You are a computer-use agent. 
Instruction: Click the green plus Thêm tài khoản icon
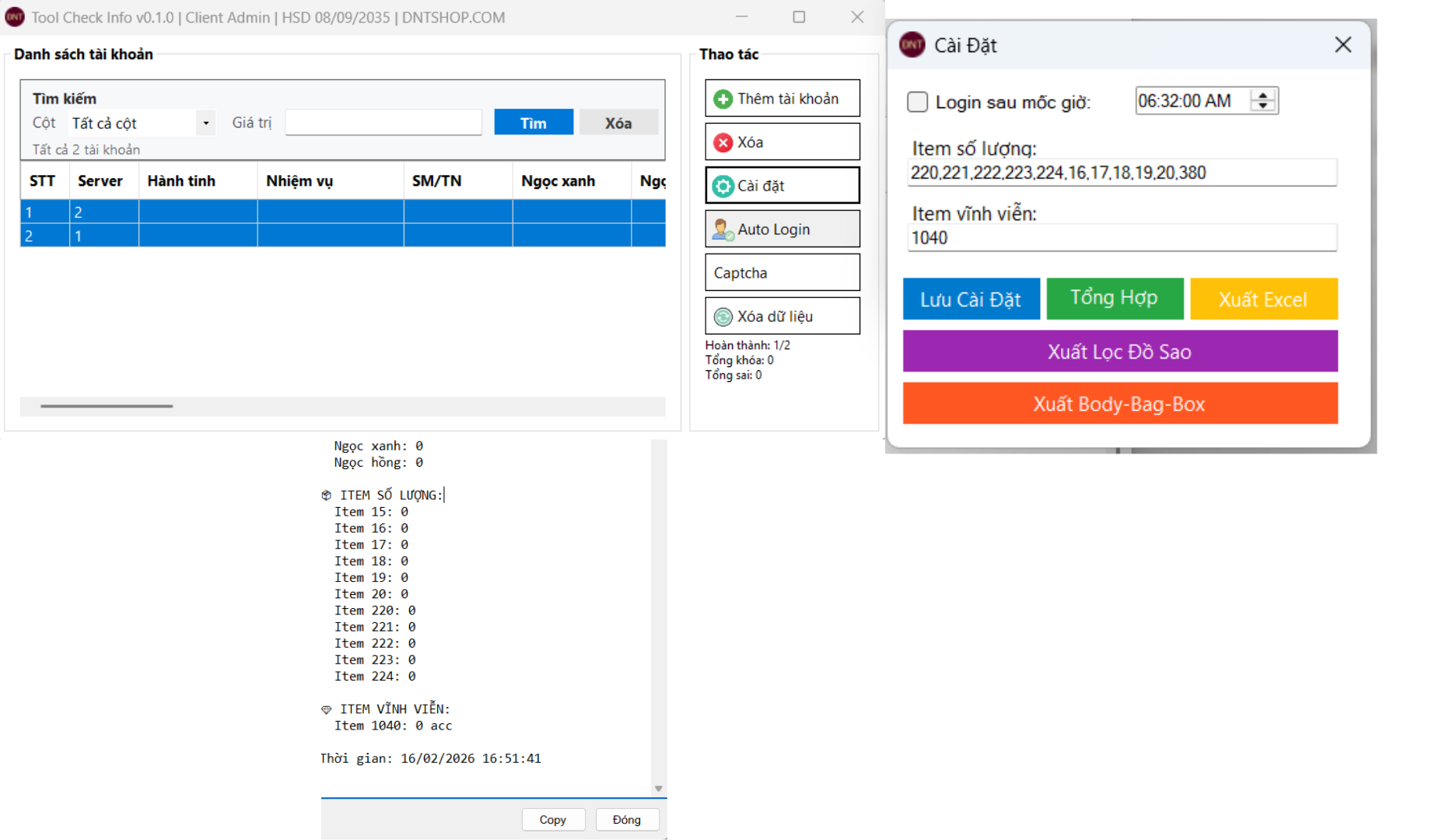pyautogui.click(x=723, y=99)
